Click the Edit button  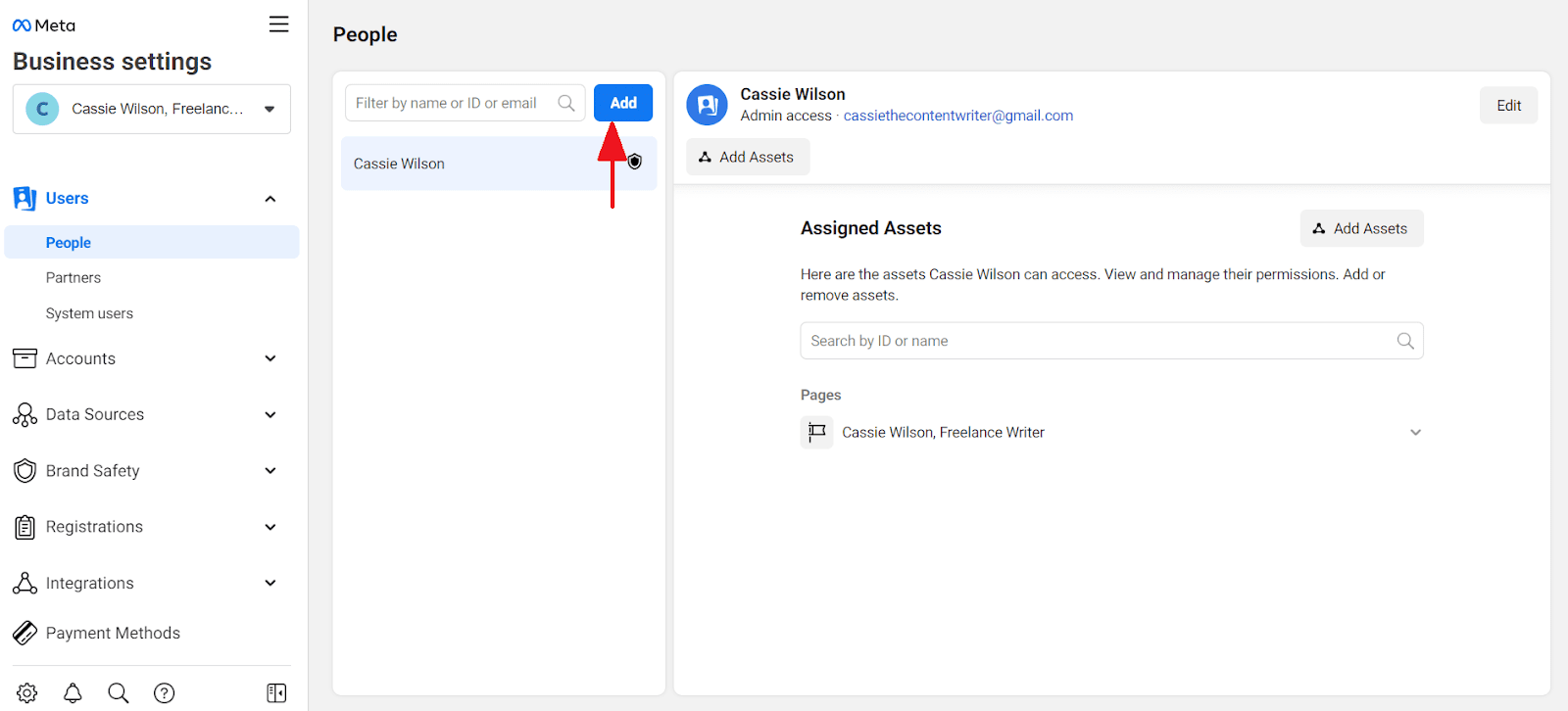click(1509, 106)
